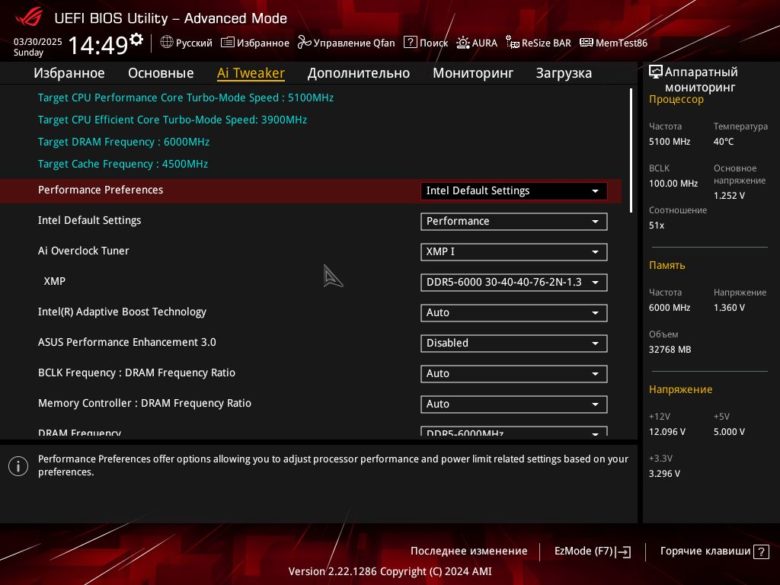
Task: Open Memory Controller DRAM Ratio dropdown
Action: [513, 404]
